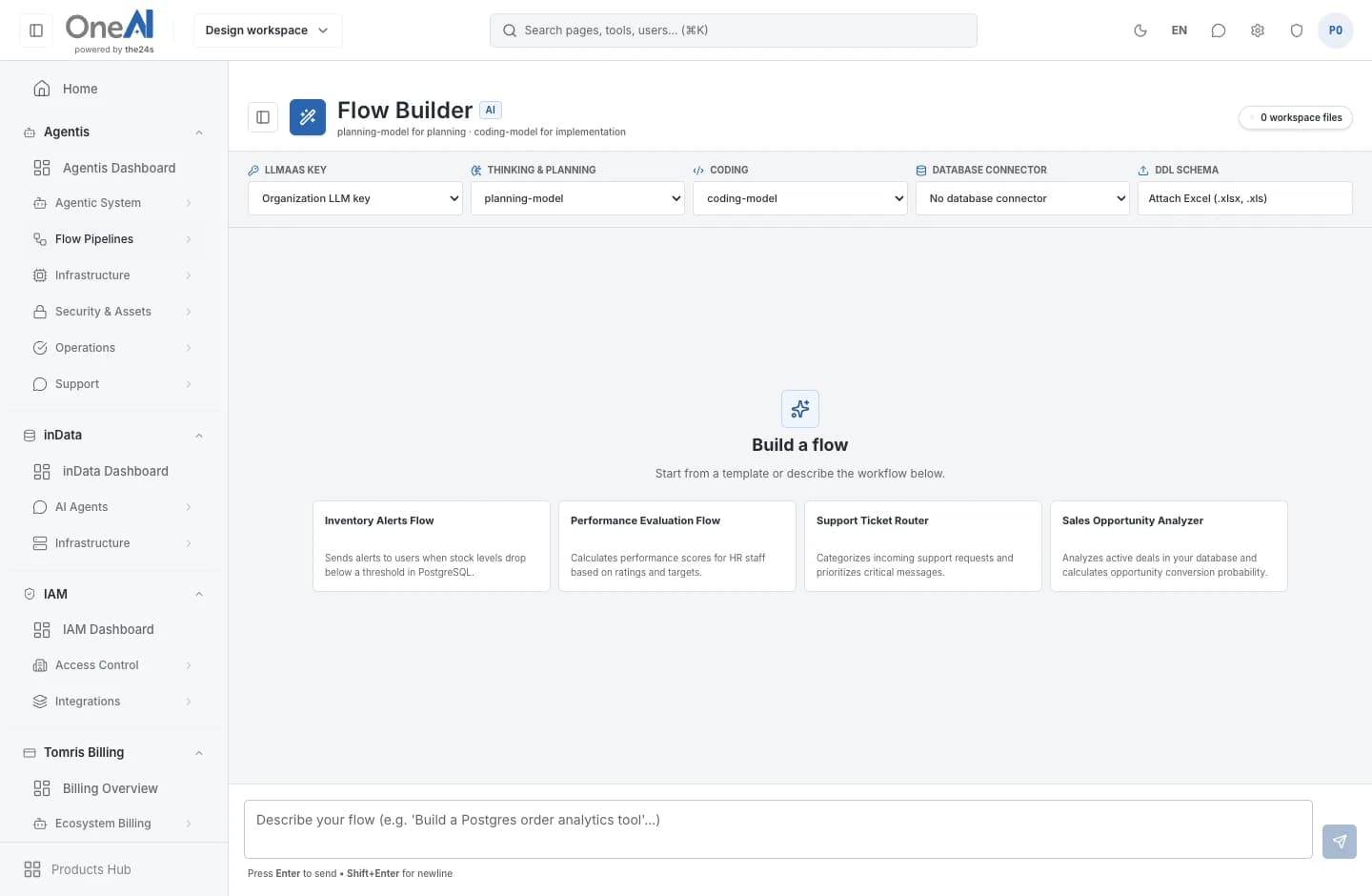
Task: Click the blue Flow Builder wand icon
Action: click(308, 117)
